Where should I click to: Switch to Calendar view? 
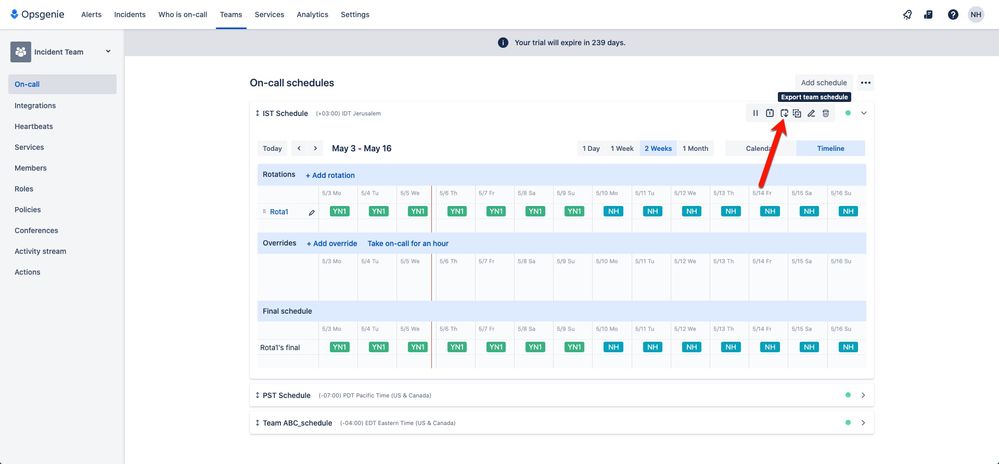click(x=760, y=149)
